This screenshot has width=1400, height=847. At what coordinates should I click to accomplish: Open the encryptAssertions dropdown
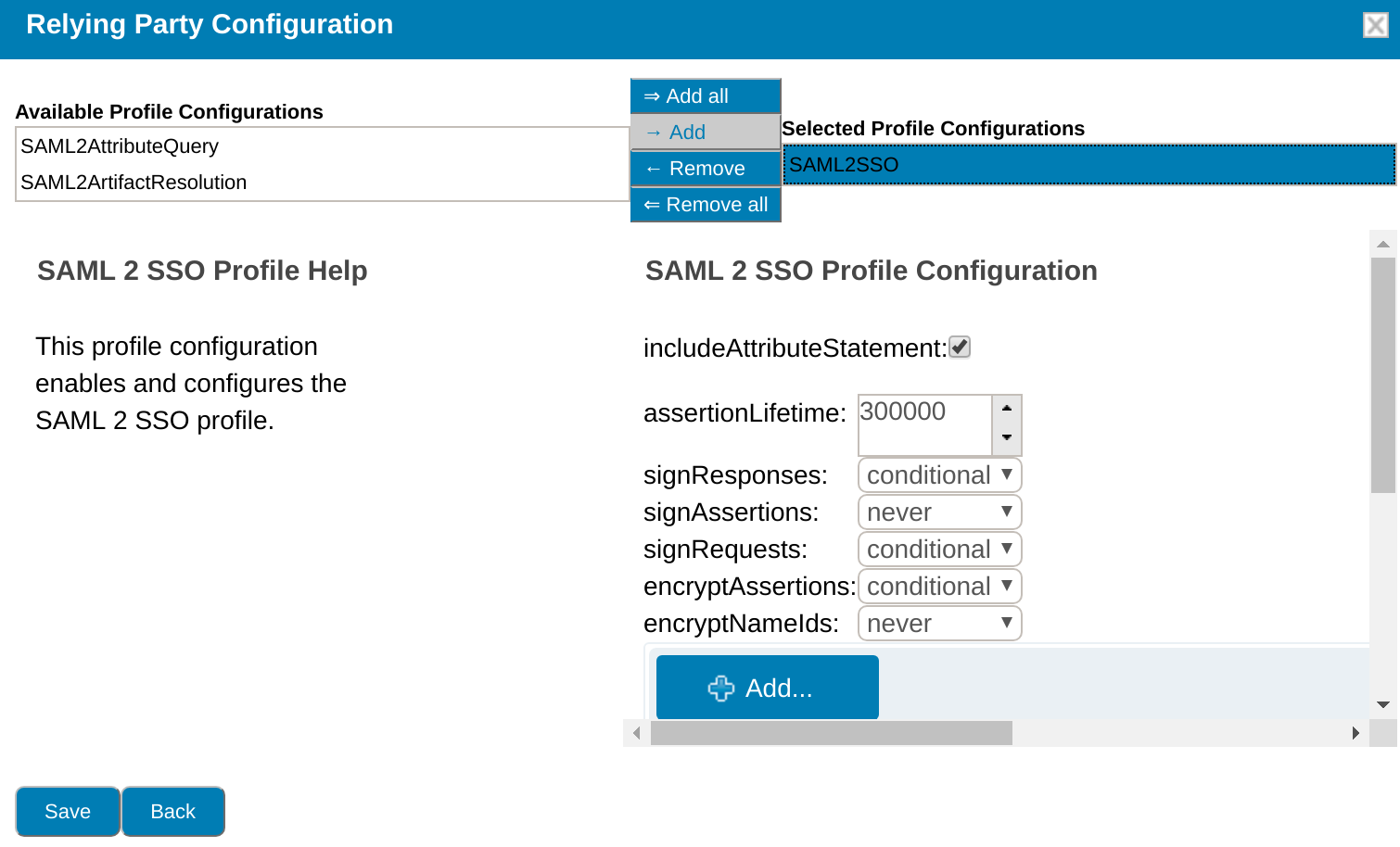click(939, 587)
